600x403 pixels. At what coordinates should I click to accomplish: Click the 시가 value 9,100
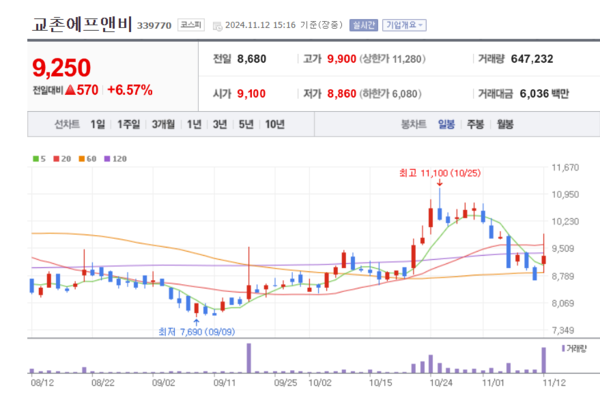pos(251,94)
